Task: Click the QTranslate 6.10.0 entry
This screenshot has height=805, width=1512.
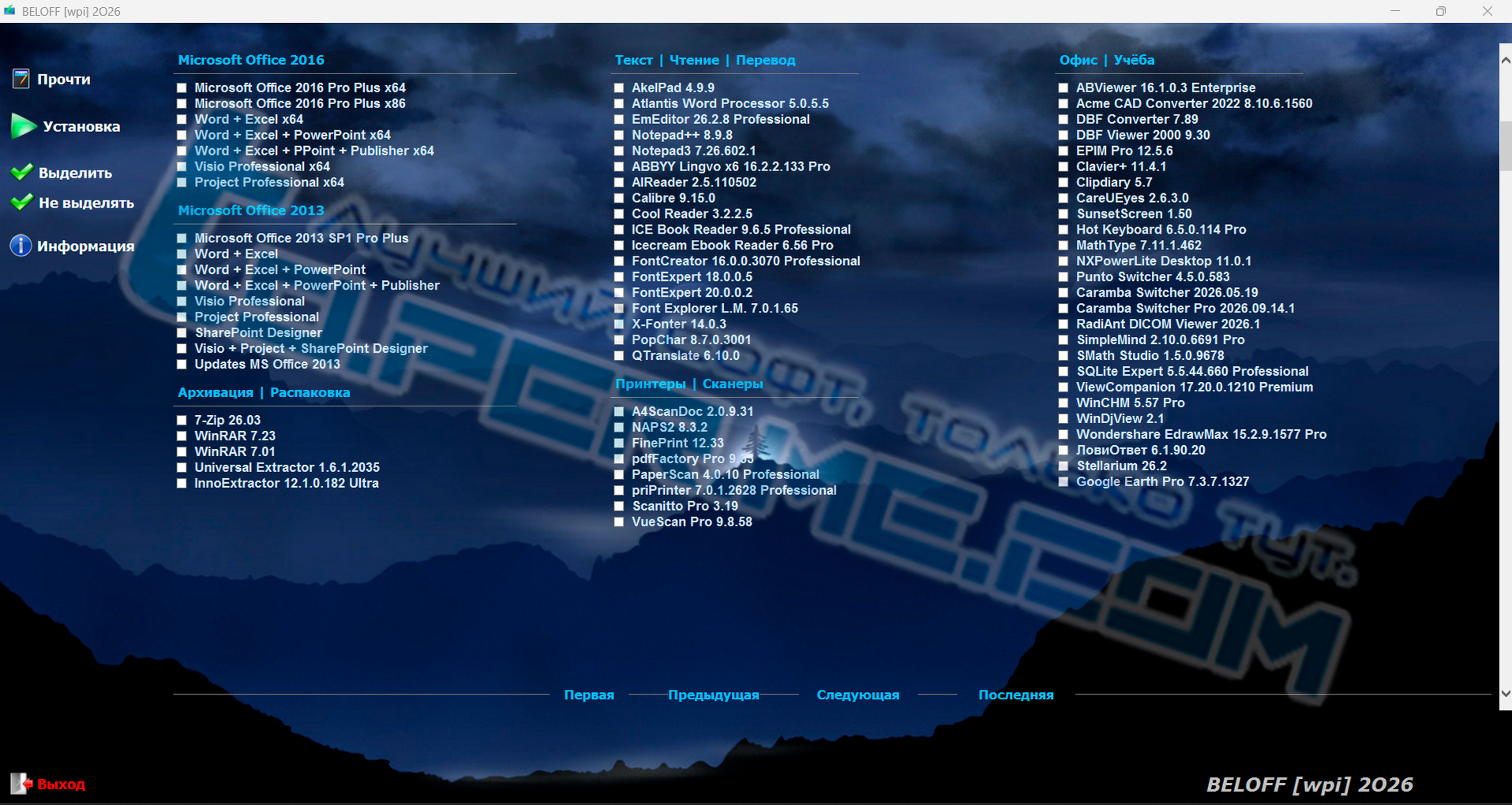Action: pyautogui.click(x=685, y=356)
